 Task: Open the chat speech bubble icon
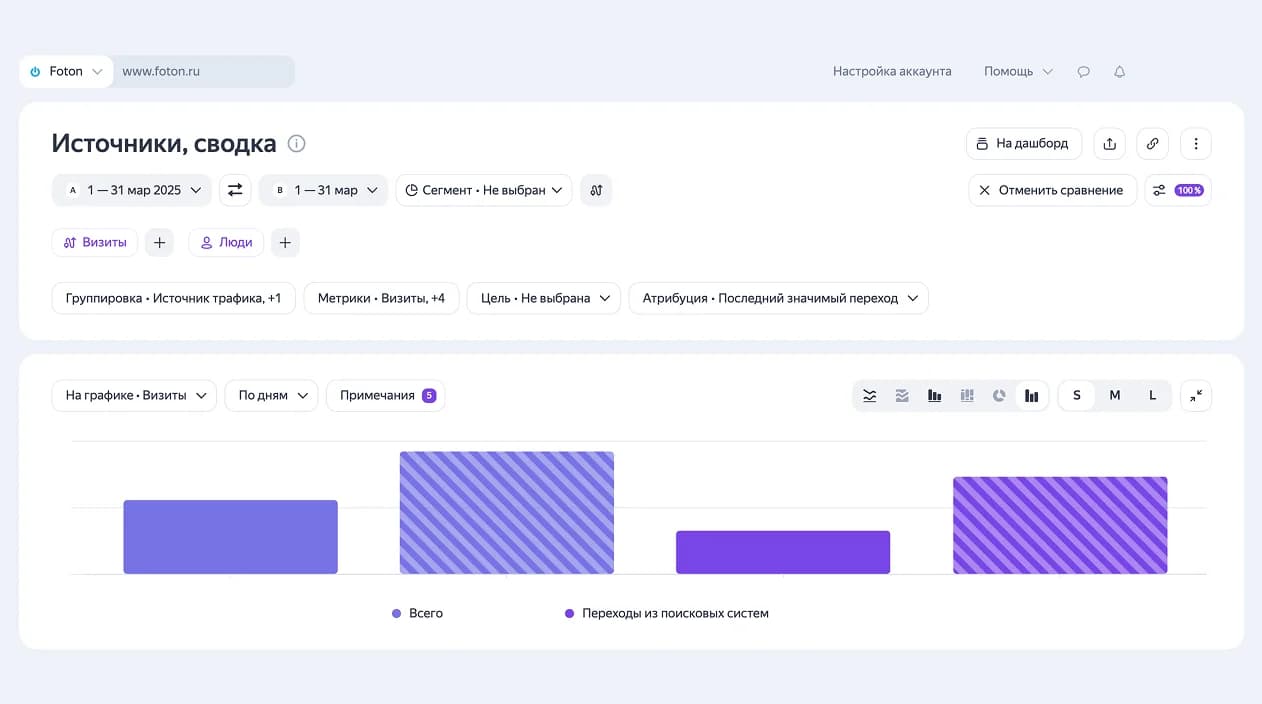(x=1083, y=72)
